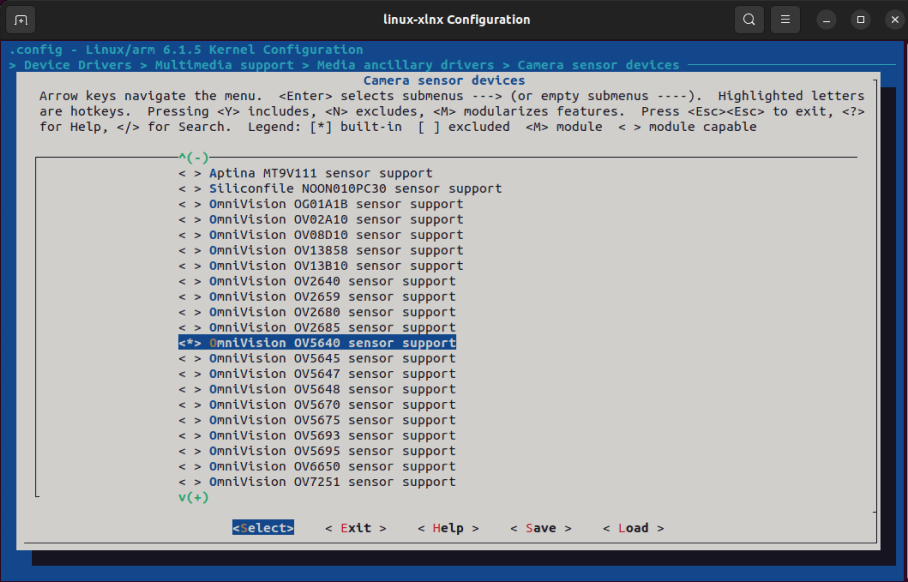
Task: Click Device Drivers in breadcrumb path
Action: click(78, 65)
